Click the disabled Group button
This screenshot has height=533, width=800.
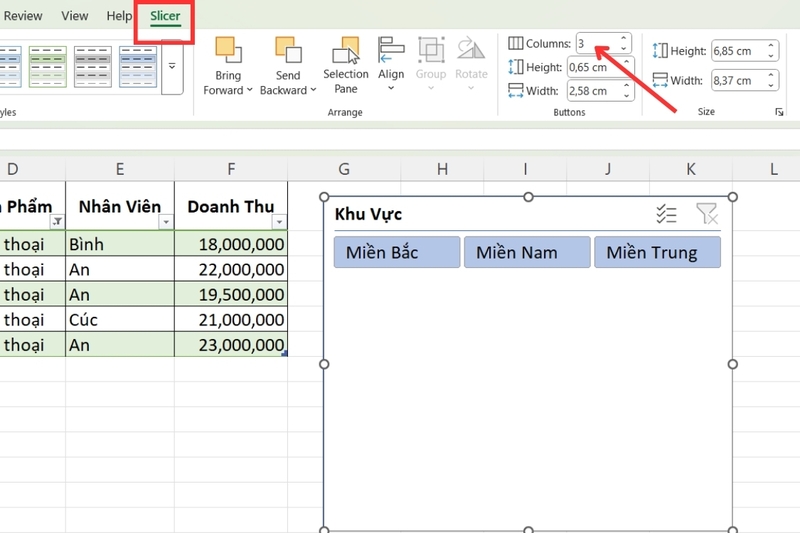pos(431,64)
